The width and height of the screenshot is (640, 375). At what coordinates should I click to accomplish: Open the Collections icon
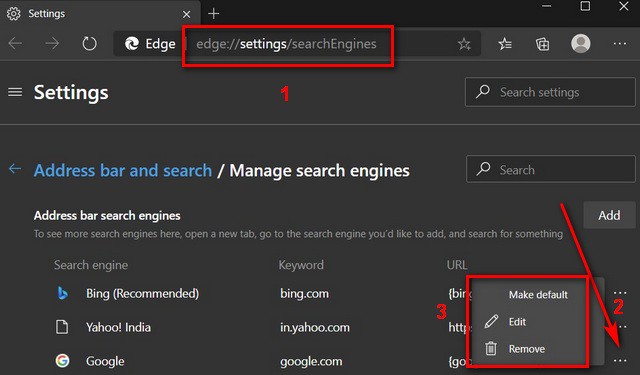542,44
